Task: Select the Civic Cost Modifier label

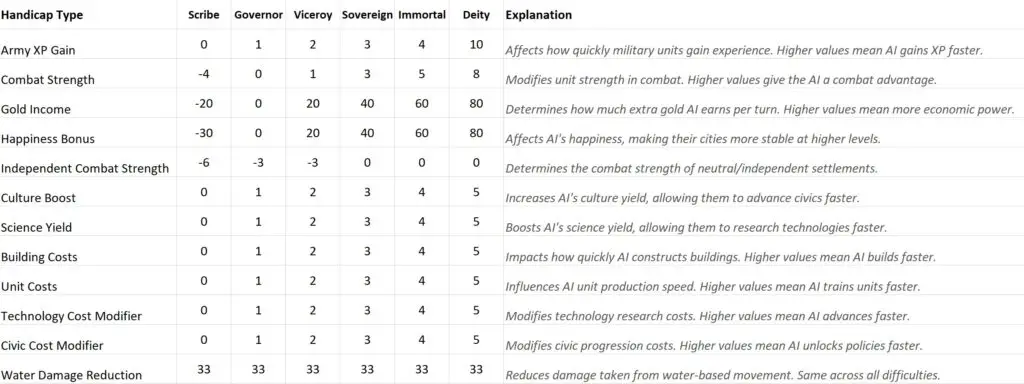Action: (52, 345)
